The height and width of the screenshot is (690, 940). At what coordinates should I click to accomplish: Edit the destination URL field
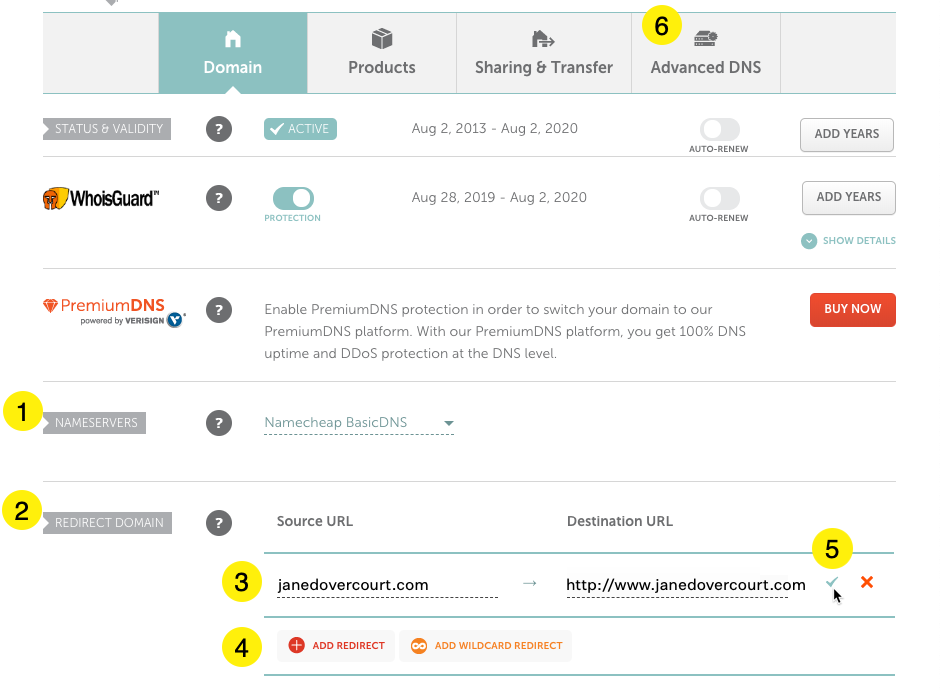(x=686, y=585)
